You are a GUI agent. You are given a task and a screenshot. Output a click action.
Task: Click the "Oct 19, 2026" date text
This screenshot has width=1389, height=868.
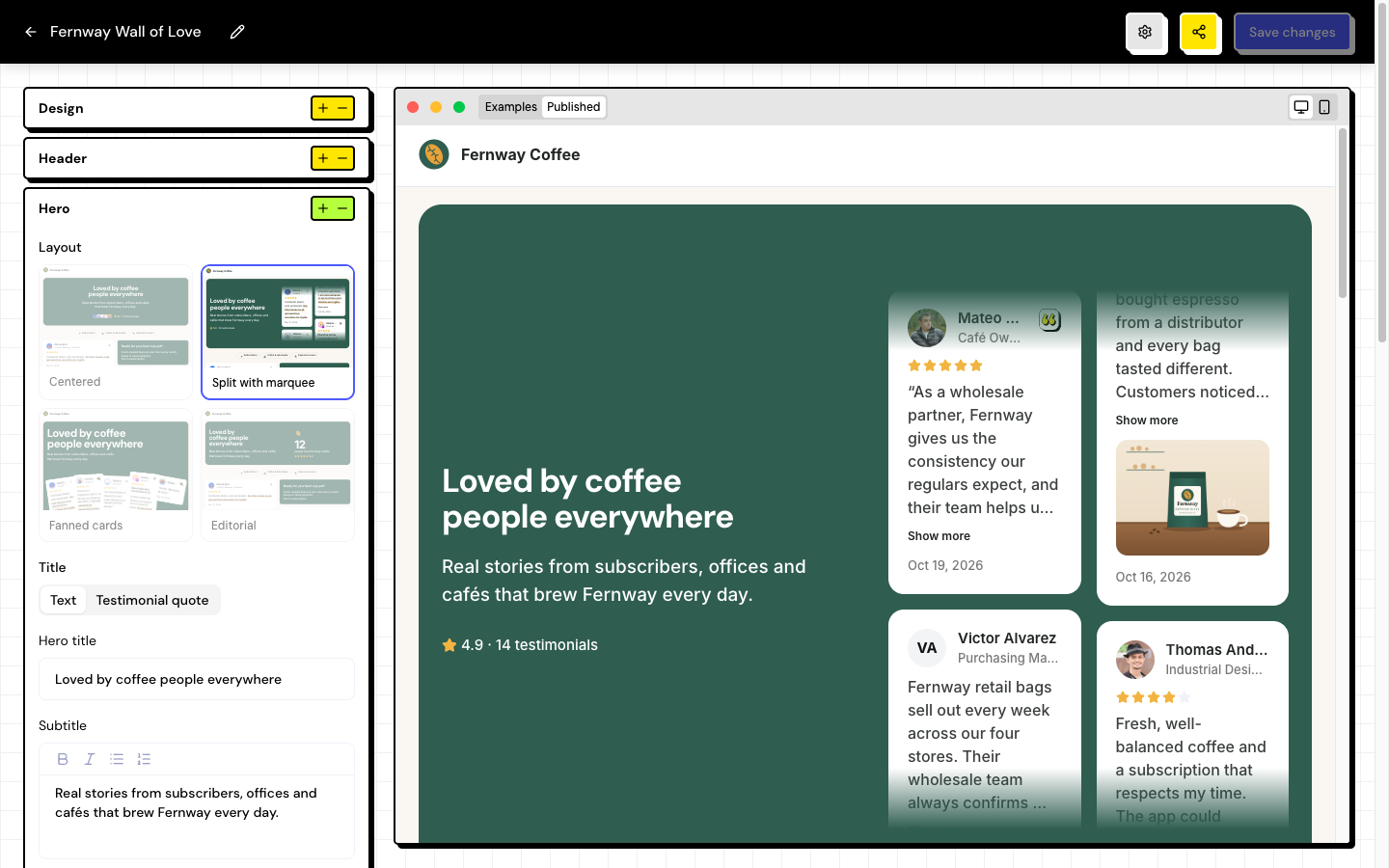pos(945,565)
